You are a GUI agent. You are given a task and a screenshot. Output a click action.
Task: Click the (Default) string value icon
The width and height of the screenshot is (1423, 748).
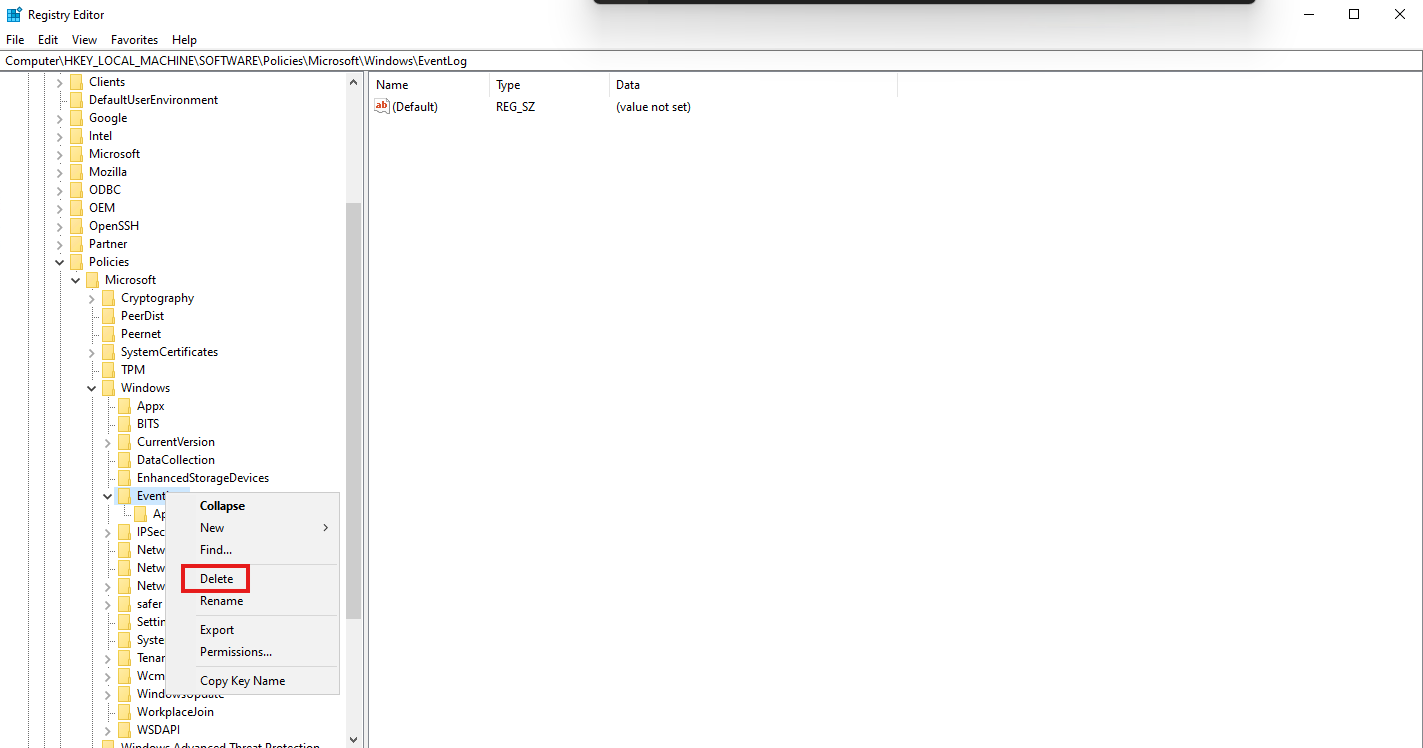382,106
